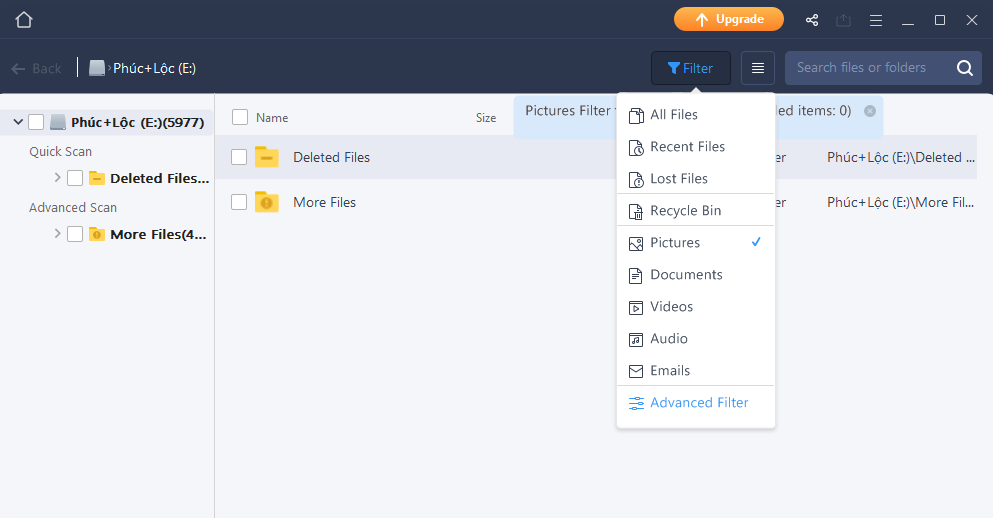Expand the Deleted Files tree node

[x=57, y=178]
